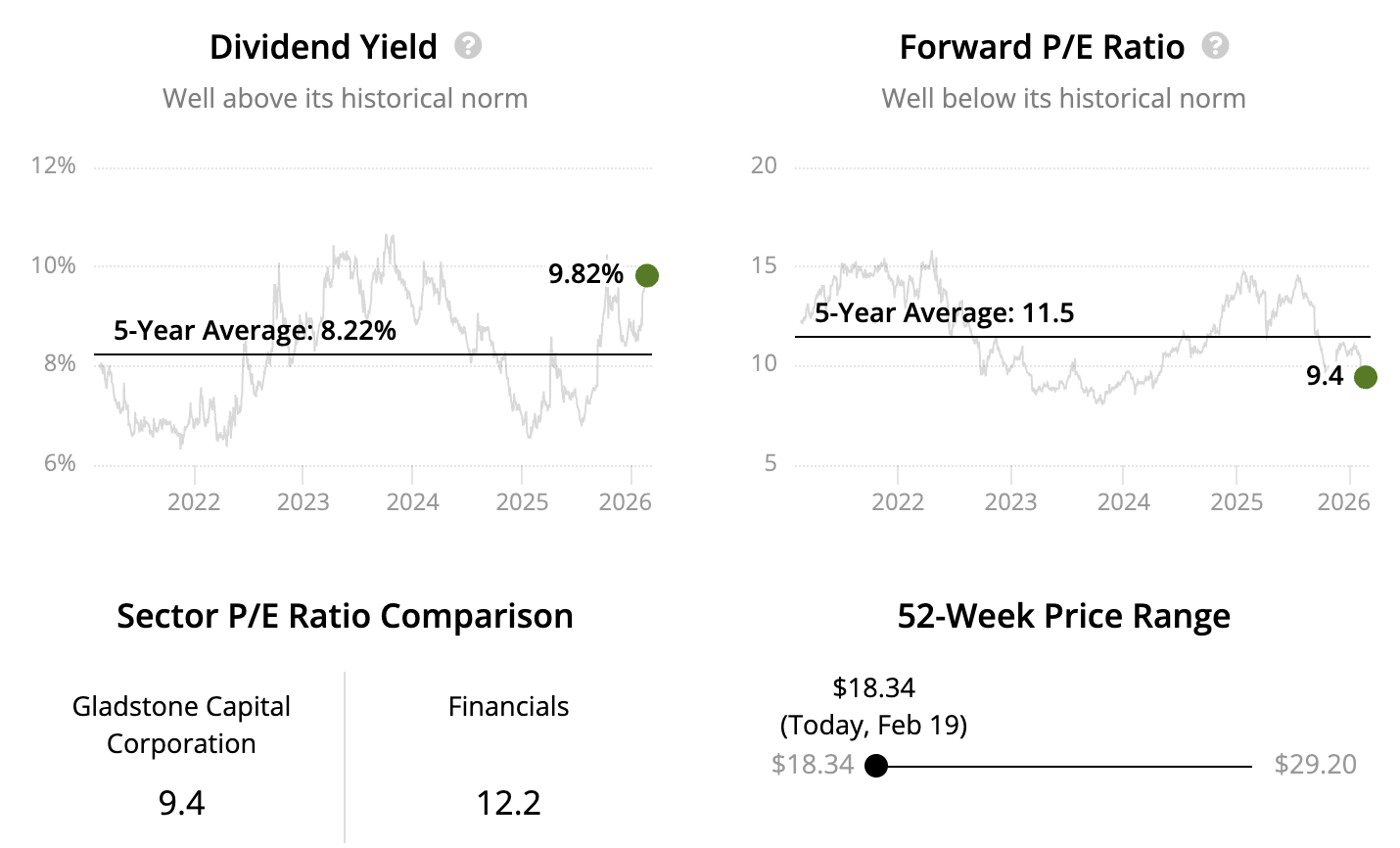Screen dimensions: 1400x848
Task: Click the "Dividend Yield" heading
Action: pos(323,47)
